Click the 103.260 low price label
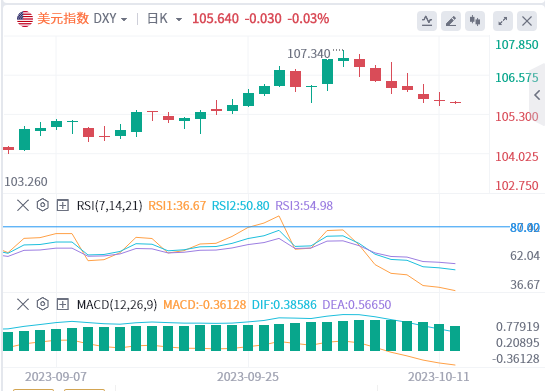Image resolution: width=545 pixels, height=391 pixels. point(26,181)
